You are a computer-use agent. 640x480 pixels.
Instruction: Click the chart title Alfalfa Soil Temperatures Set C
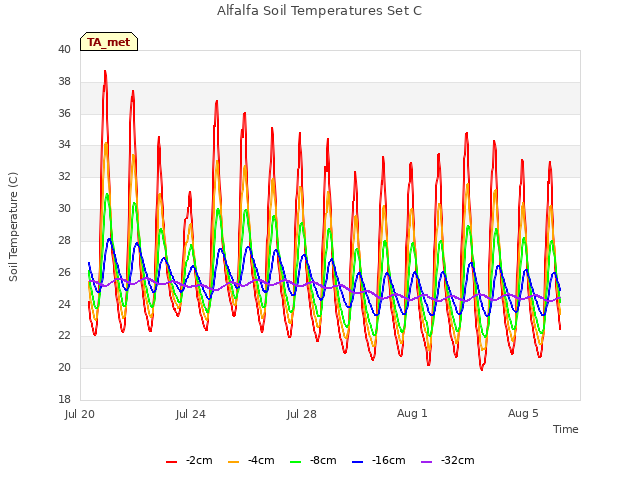click(319, 10)
